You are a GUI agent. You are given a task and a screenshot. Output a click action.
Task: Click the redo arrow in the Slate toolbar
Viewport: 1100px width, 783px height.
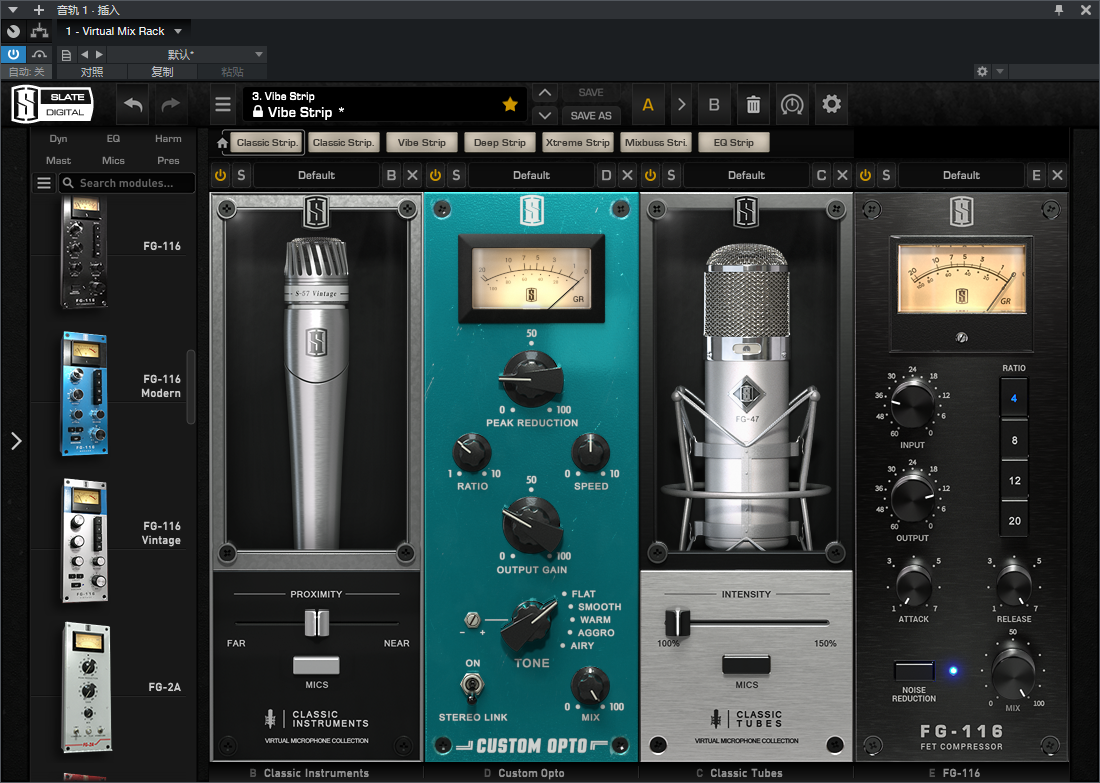170,105
